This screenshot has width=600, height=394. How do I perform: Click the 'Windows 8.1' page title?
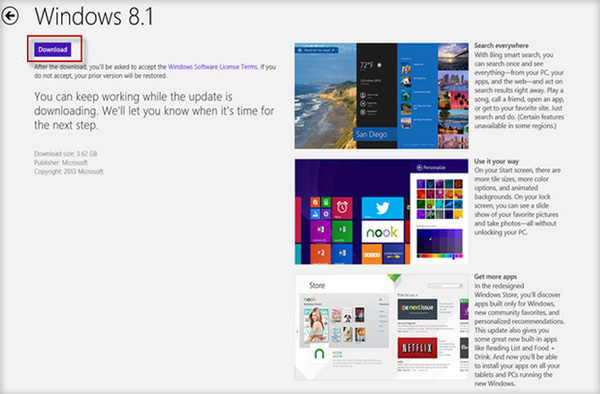(x=94, y=16)
